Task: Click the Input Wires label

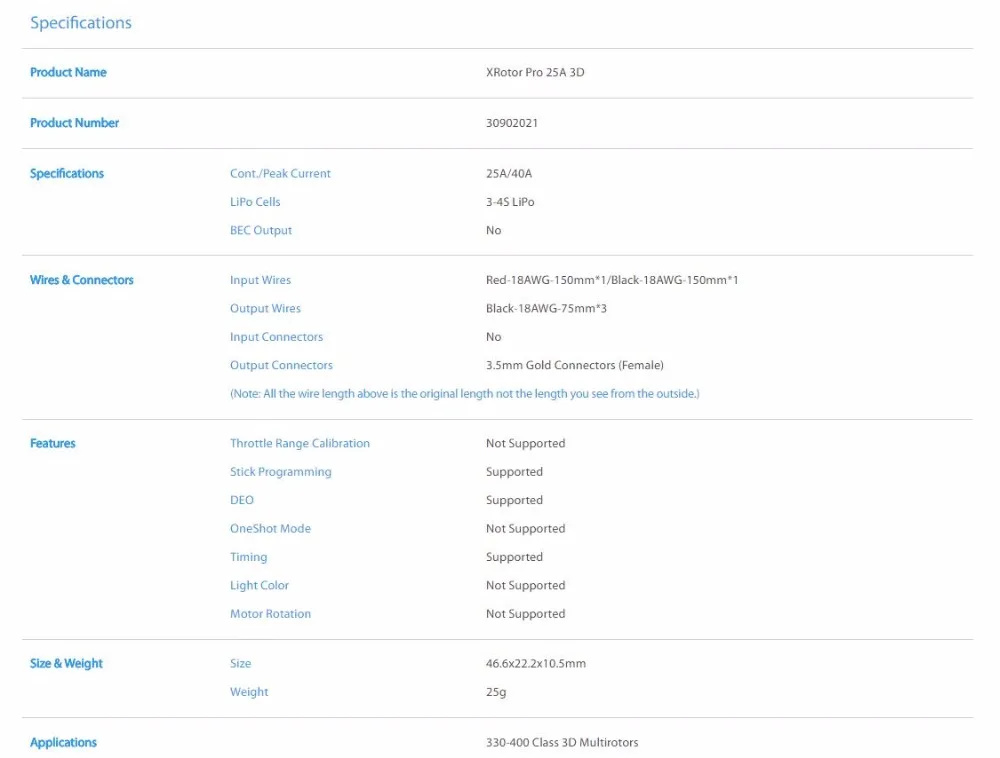Action: pyautogui.click(x=260, y=280)
